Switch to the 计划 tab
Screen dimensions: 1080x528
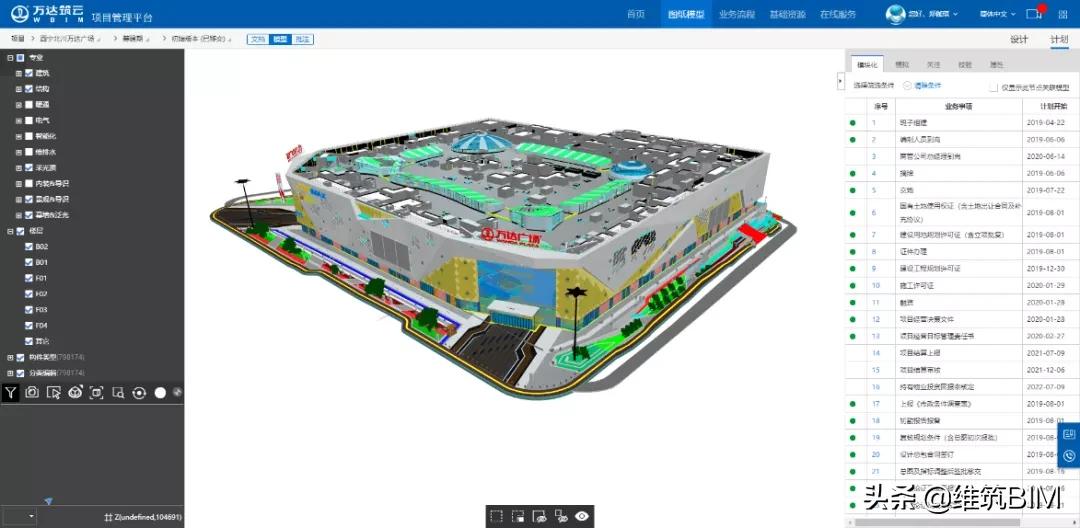[x=1059, y=39]
